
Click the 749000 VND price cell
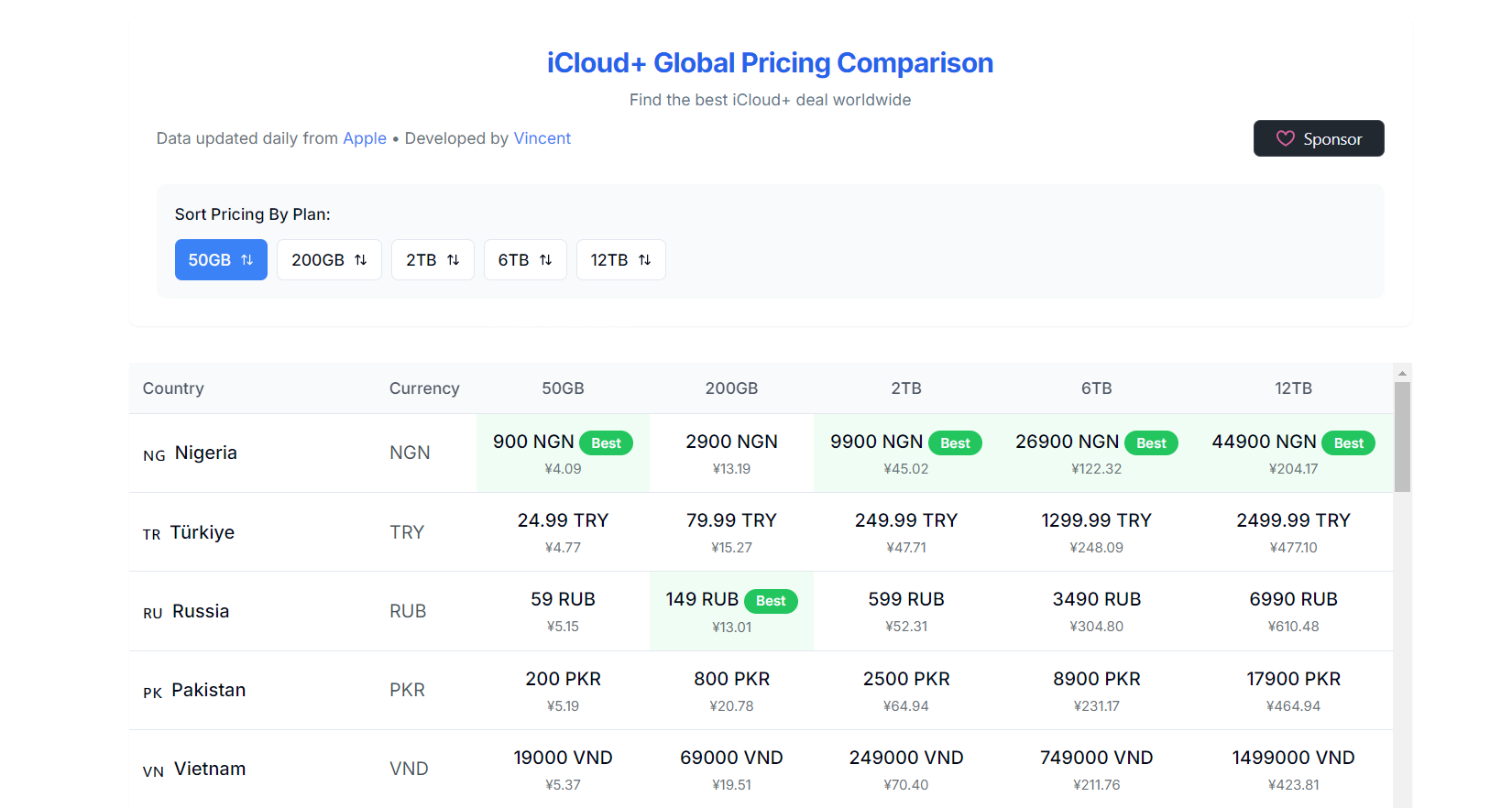tap(1096, 770)
